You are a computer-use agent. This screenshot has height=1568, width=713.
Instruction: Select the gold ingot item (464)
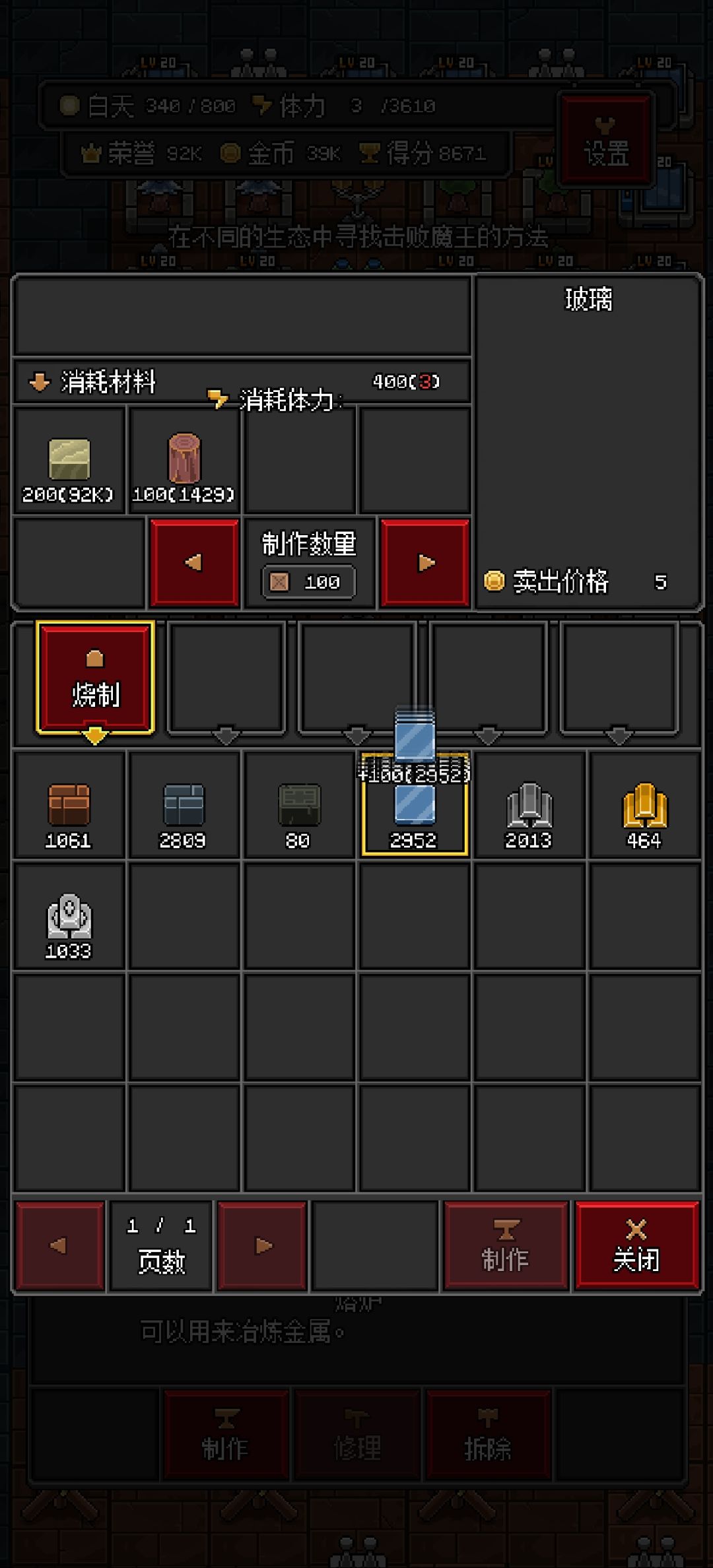click(x=645, y=804)
